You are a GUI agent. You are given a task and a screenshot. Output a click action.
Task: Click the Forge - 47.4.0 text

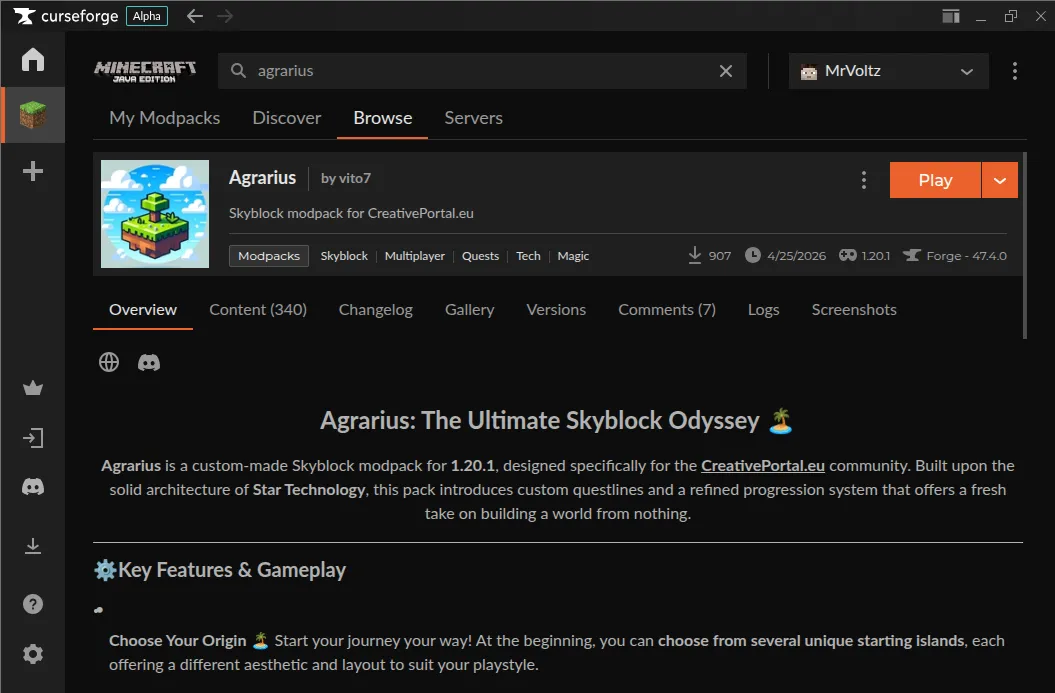(966, 256)
